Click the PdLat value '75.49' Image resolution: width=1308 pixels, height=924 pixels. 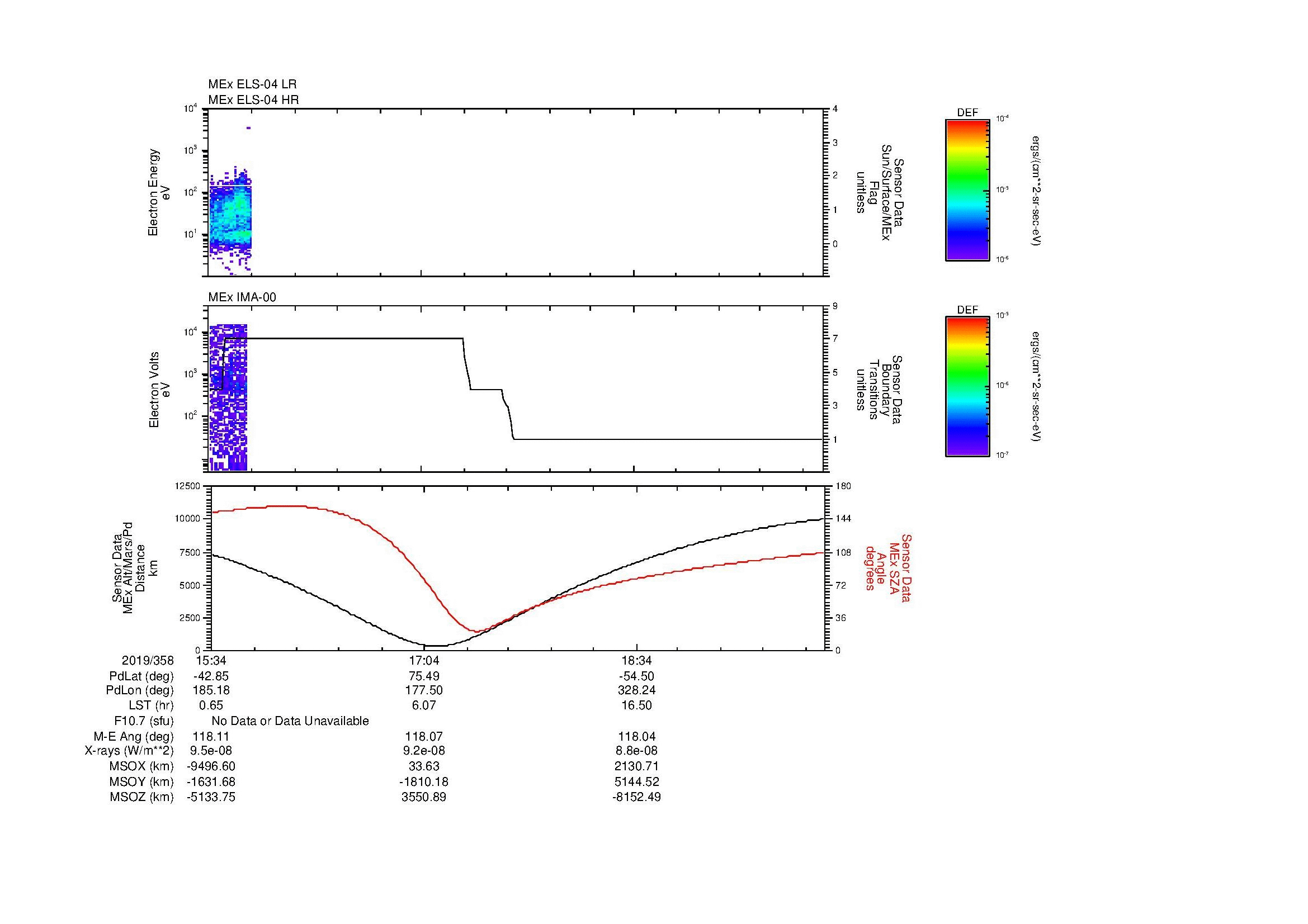(x=424, y=676)
